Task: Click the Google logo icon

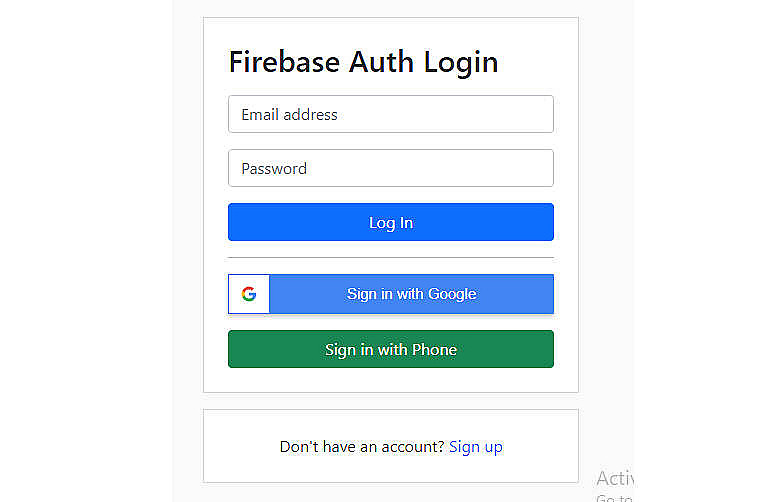Action: tap(249, 294)
